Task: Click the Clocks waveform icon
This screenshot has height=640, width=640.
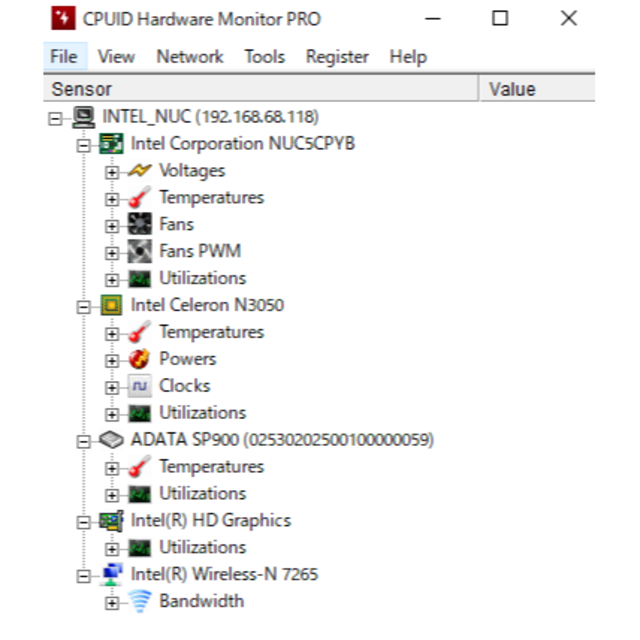Action: point(140,386)
